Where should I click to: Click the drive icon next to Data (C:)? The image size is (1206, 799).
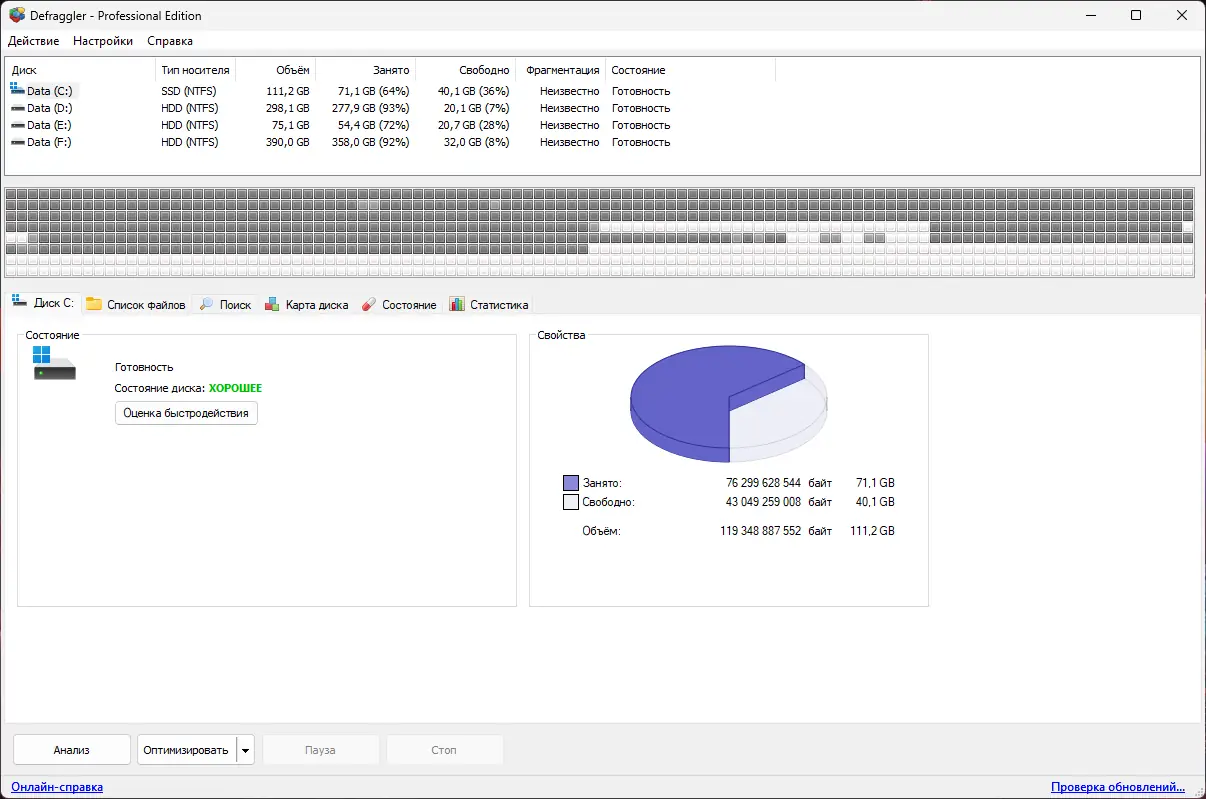tap(17, 89)
